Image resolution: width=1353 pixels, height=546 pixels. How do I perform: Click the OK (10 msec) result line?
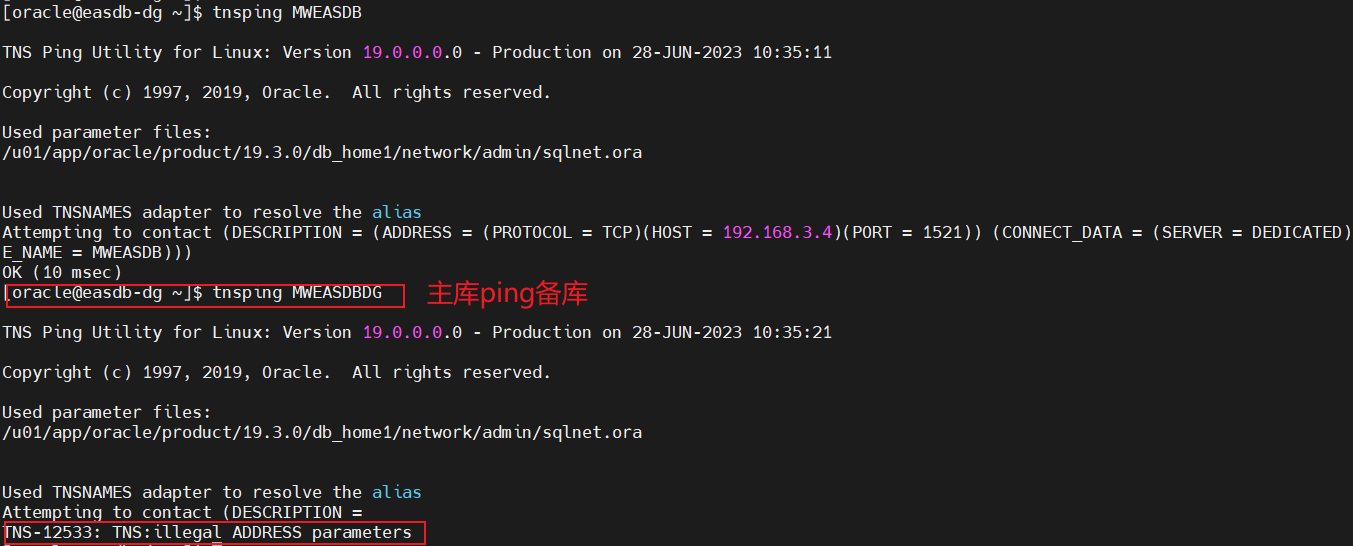[62, 272]
